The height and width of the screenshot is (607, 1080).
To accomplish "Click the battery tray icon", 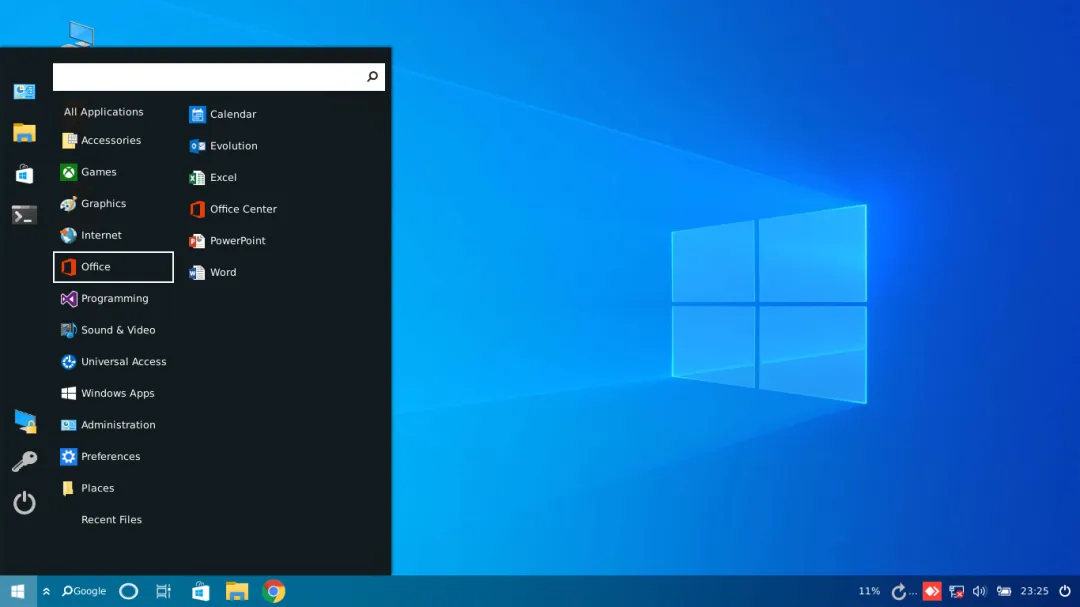I will point(1004,592).
